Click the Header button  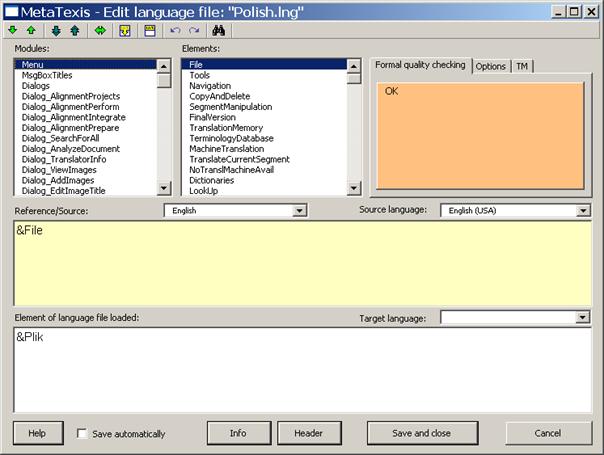point(309,433)
